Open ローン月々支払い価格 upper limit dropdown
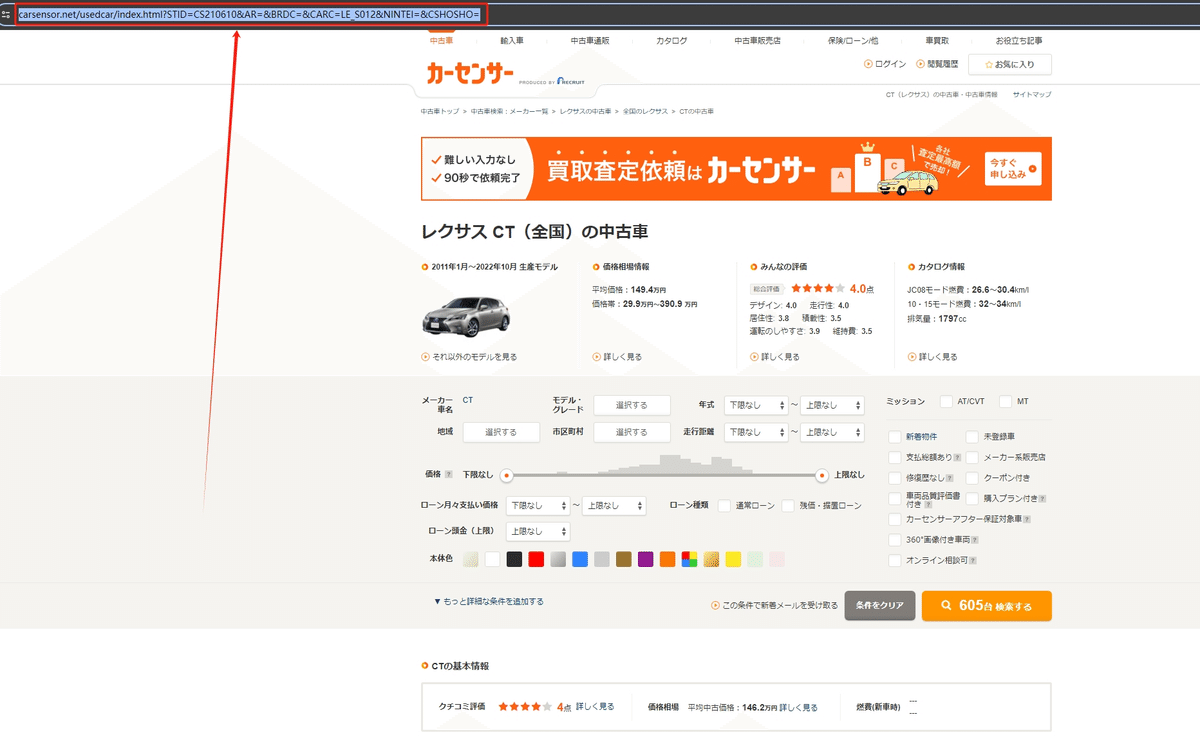 614,506
